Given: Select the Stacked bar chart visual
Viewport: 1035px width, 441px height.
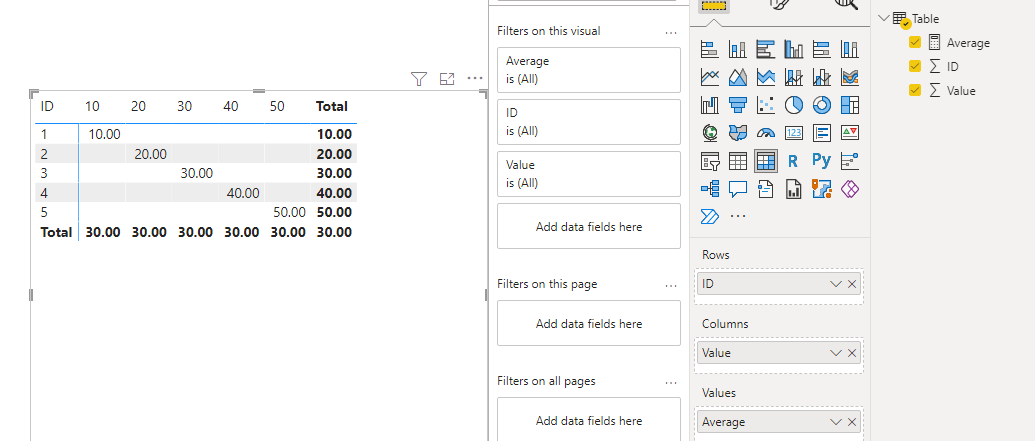Looking at the screenshot, I should [710, 49].
